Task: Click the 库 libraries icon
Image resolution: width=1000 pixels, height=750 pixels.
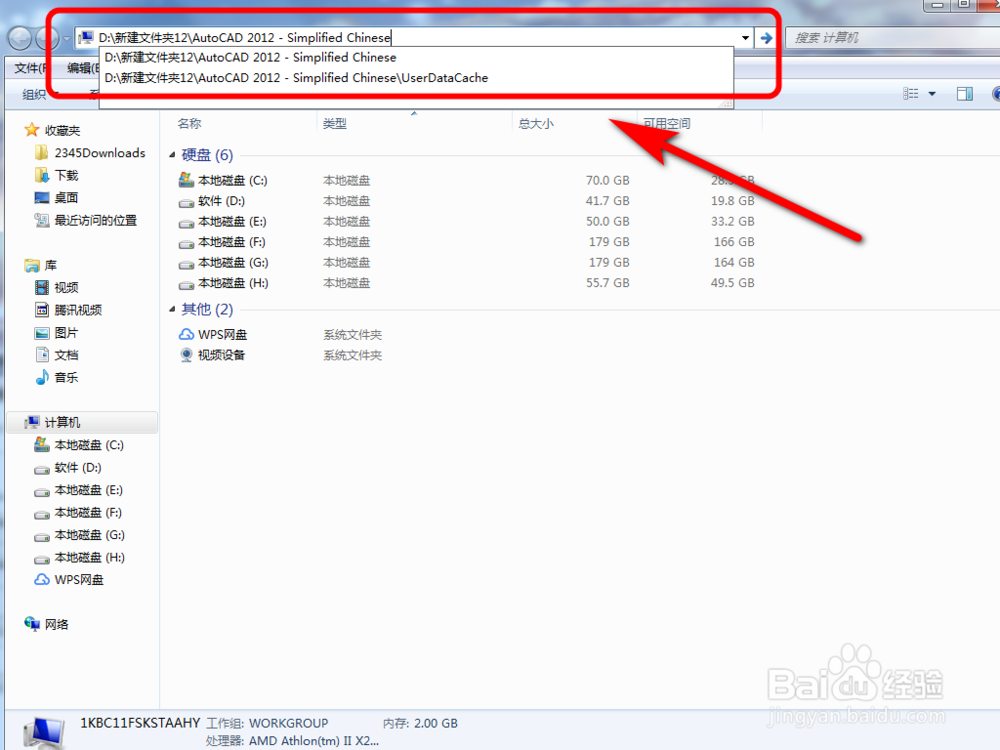Action: [x=31, y=265]
